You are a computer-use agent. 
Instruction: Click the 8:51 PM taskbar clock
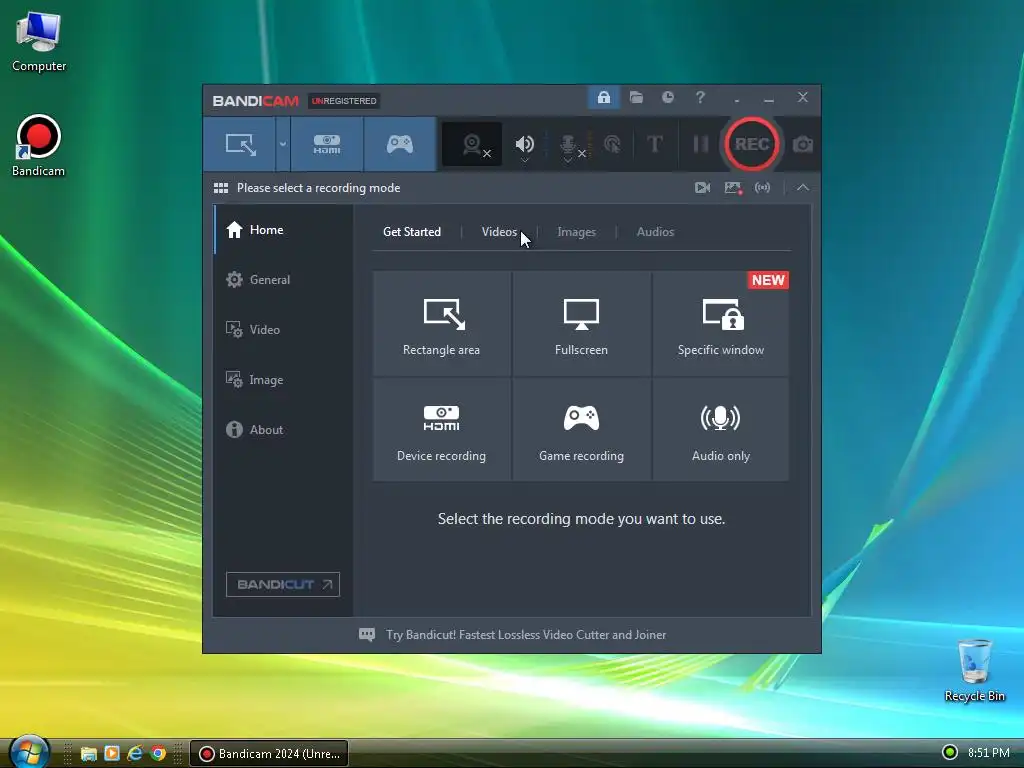coord(989,753)
